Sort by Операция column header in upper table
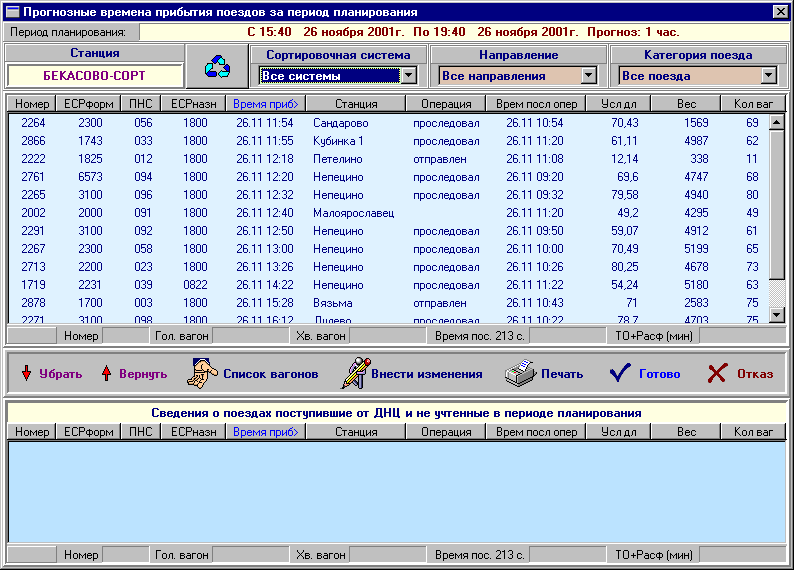The width and height of the screenshot is (794, 570). point(446,104)
